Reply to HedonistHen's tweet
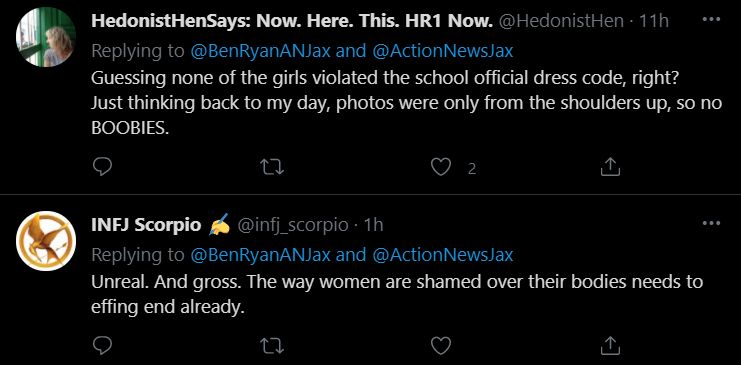Viewport: 741px width, 365px height. (x=102, y=166)
